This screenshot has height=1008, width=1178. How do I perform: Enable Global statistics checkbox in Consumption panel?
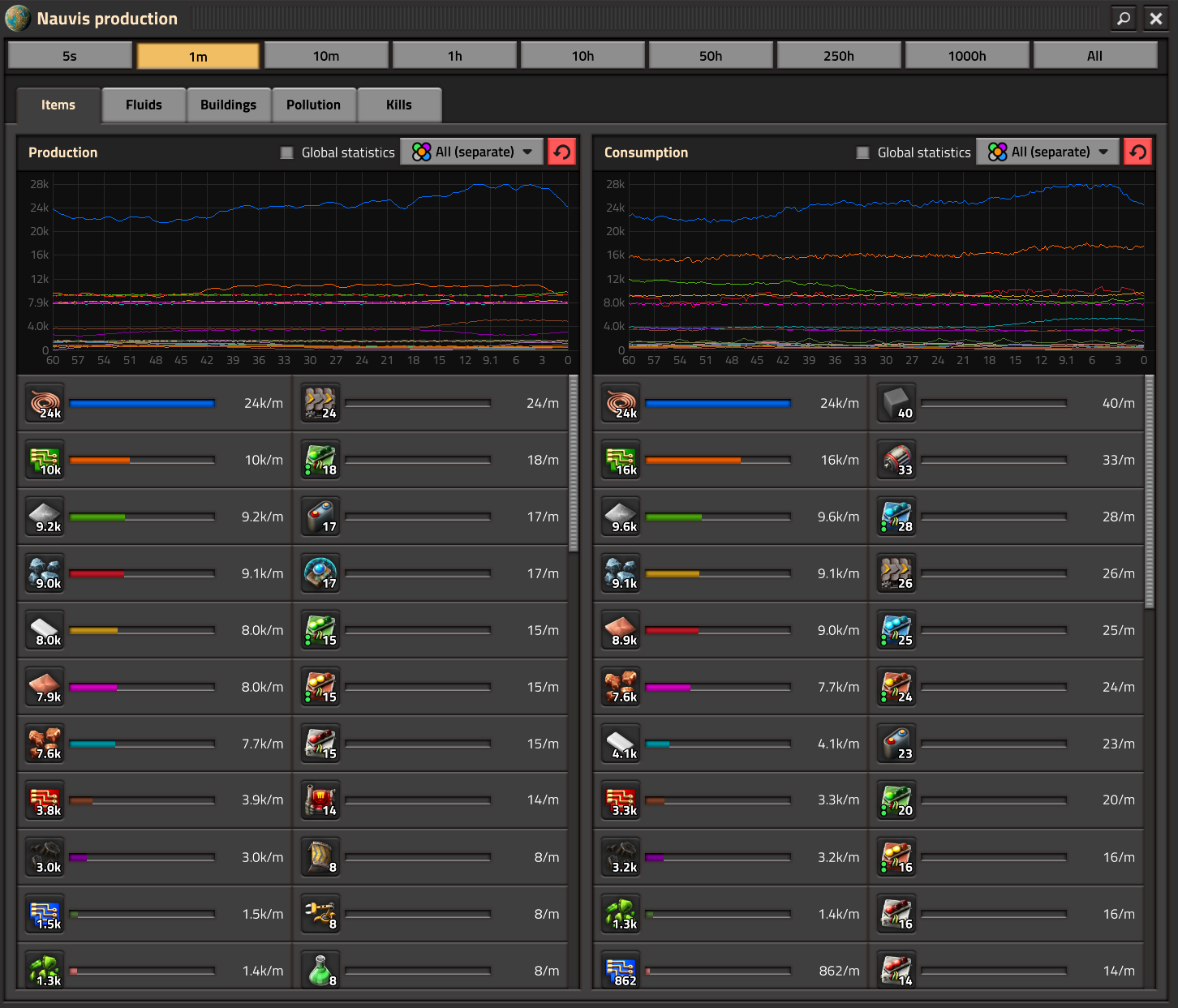pyautogui.click(x=862, y=152)
